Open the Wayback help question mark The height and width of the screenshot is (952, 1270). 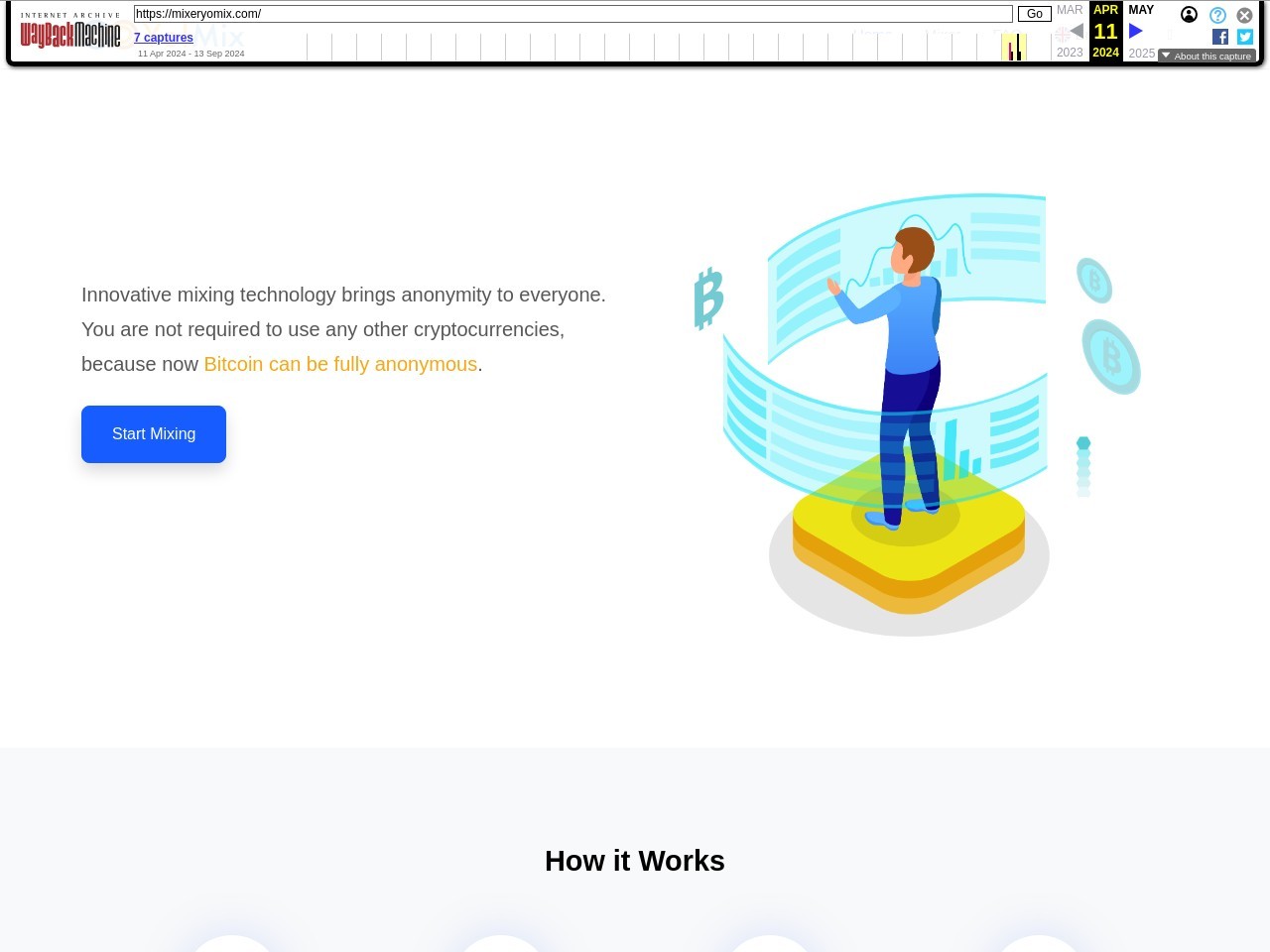tap(1217, 15)
